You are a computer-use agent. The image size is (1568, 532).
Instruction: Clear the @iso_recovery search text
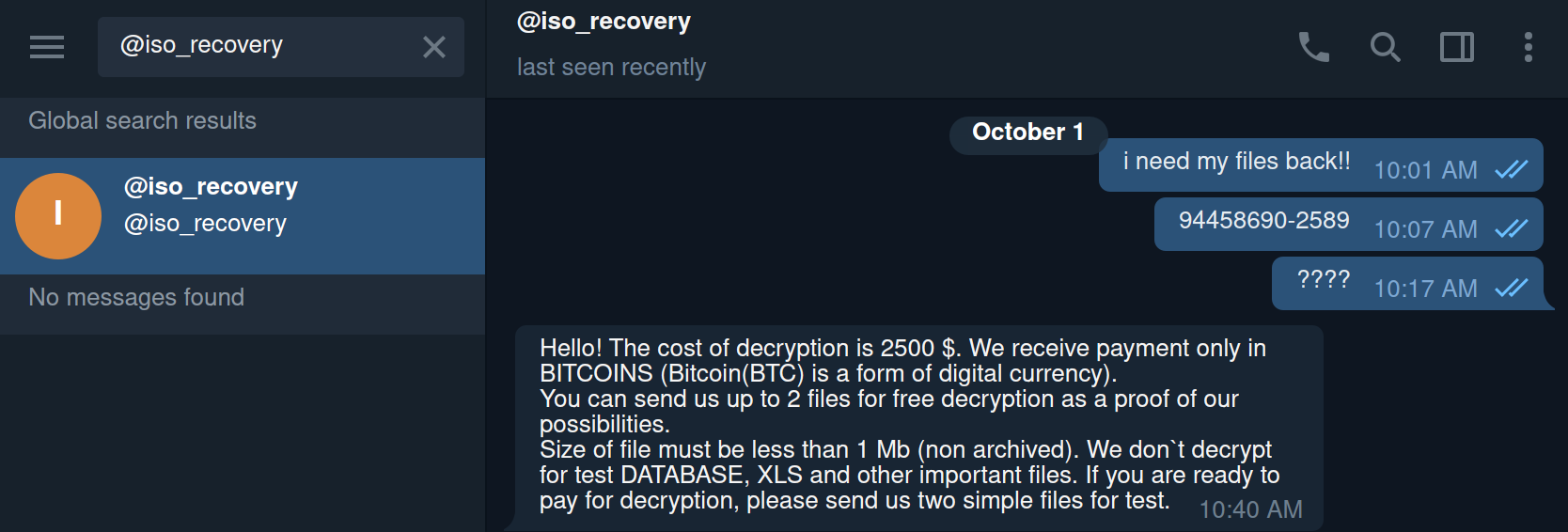(x=434, y=47)
